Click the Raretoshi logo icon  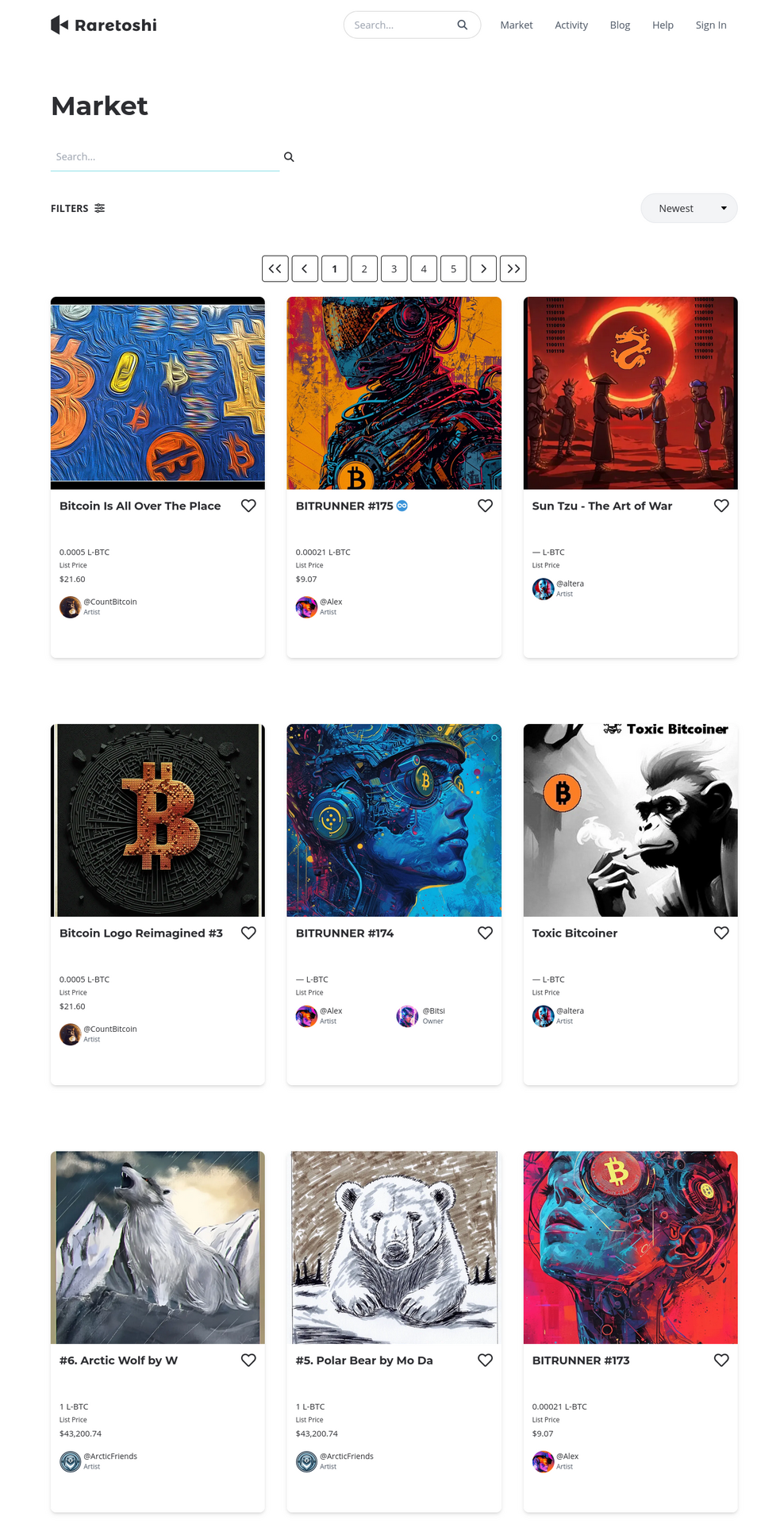point(60,25)
